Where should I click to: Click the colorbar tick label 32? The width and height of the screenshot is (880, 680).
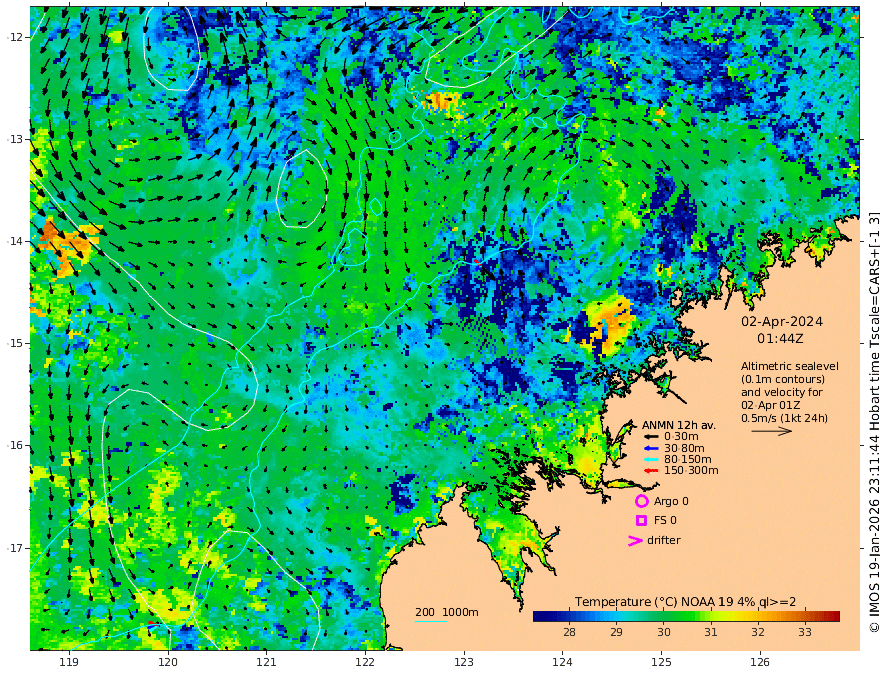click(758, 632)
